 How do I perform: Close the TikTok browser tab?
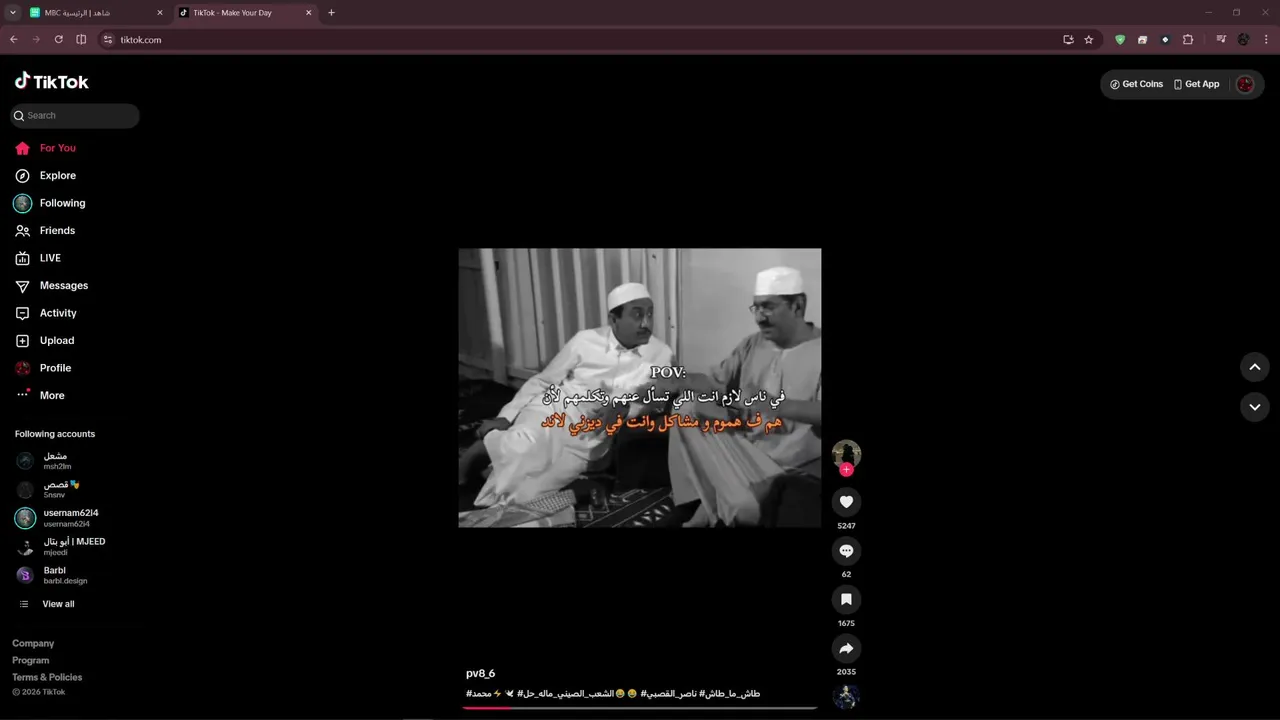pos(308,13)
